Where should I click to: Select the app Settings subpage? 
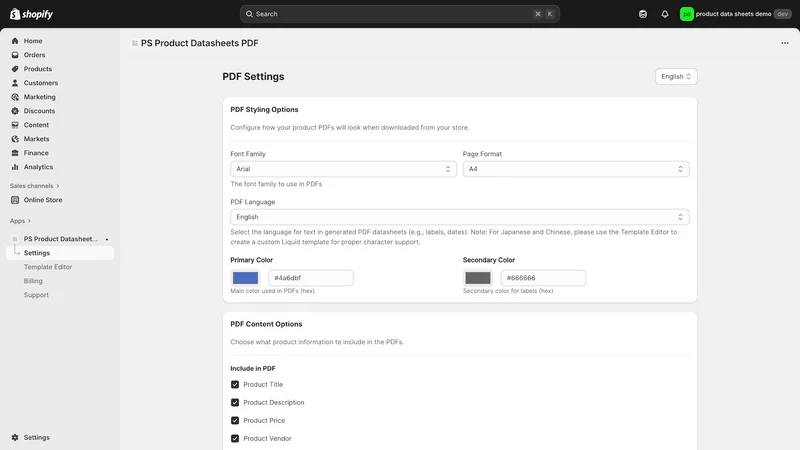[x=60, y=253]
